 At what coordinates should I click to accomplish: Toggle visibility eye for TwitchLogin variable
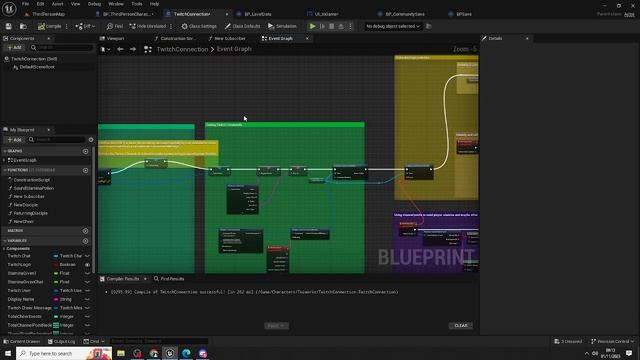pyautogui.click(x=87, y=264)
